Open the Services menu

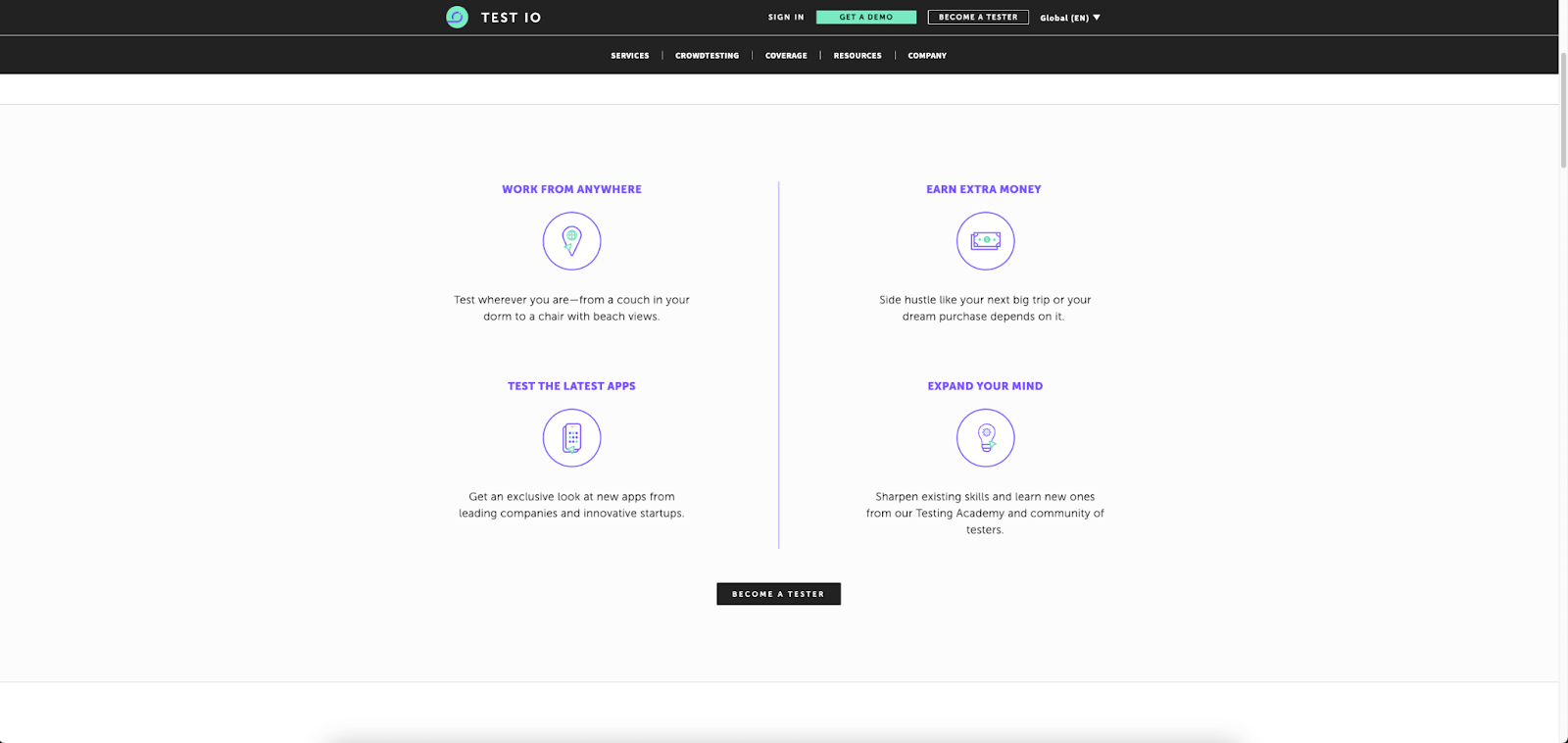pyautogui.click(x=629, y=56)
